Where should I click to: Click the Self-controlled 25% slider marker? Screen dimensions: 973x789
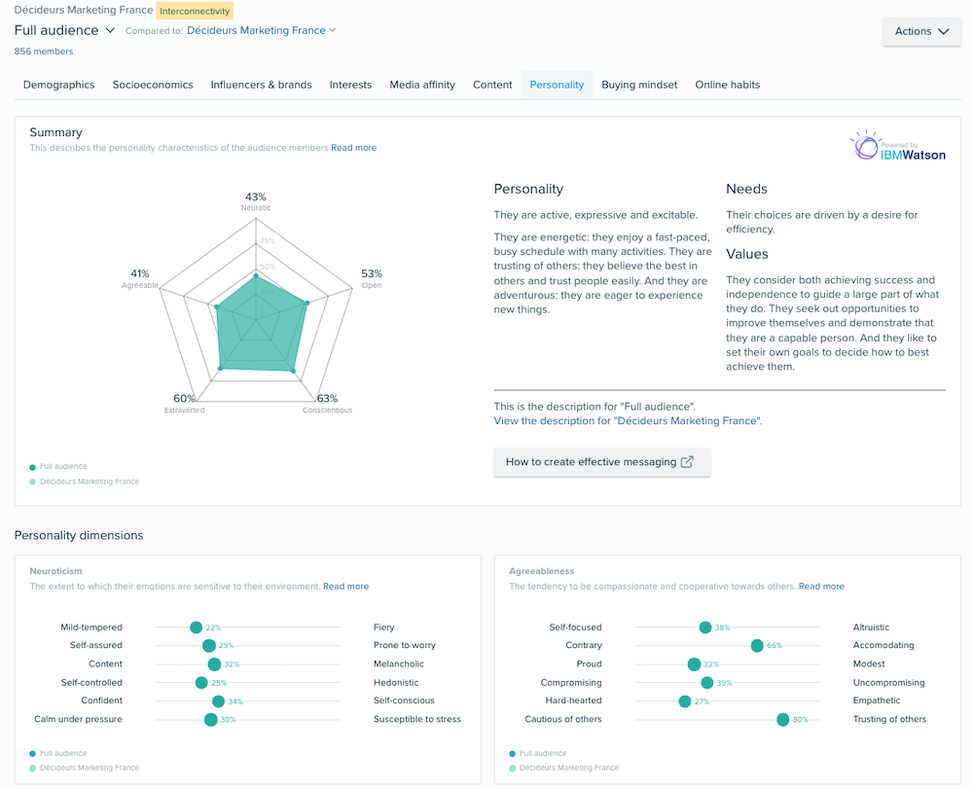click(201, 683)
